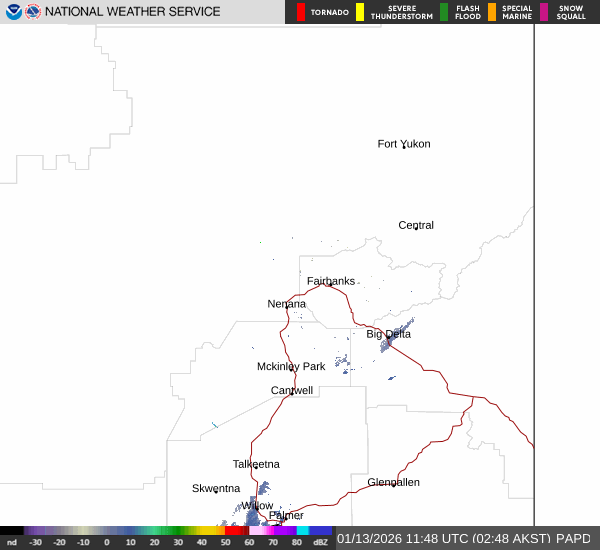The image size is (600, 550).
Task: Click the orange Special Marine legend swatch
Action: (x=491, y=12)
